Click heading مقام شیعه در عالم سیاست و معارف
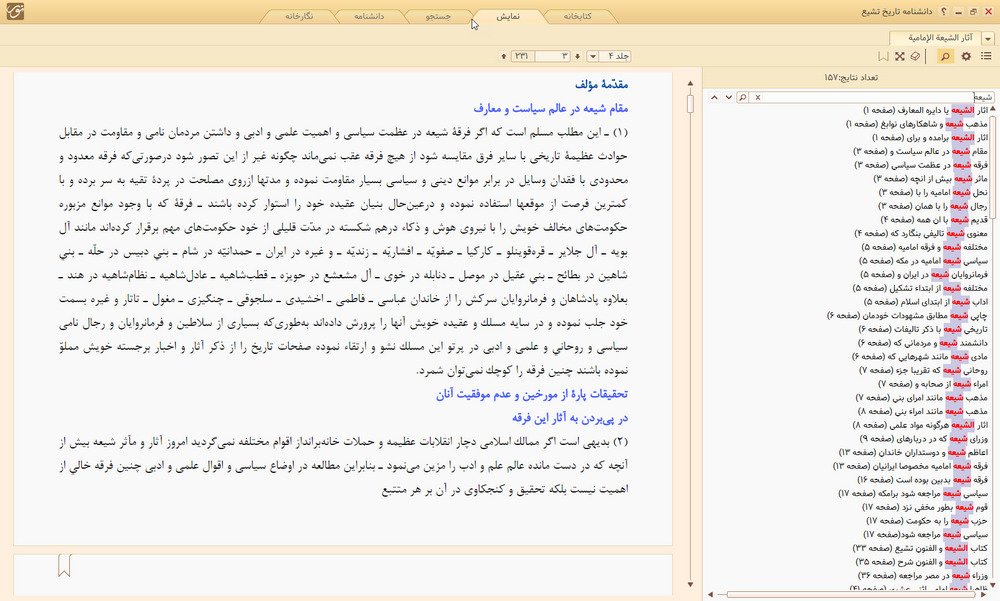 [550, 108]
